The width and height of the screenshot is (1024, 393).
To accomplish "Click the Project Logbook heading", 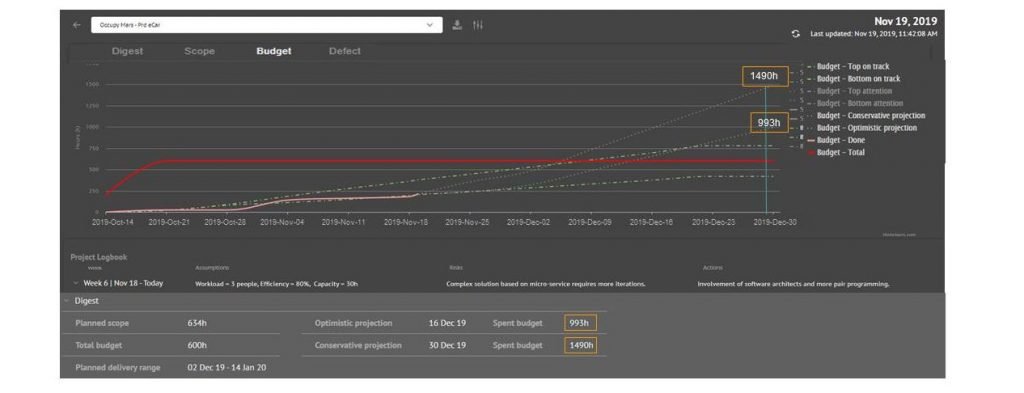I will pos(99,257).
